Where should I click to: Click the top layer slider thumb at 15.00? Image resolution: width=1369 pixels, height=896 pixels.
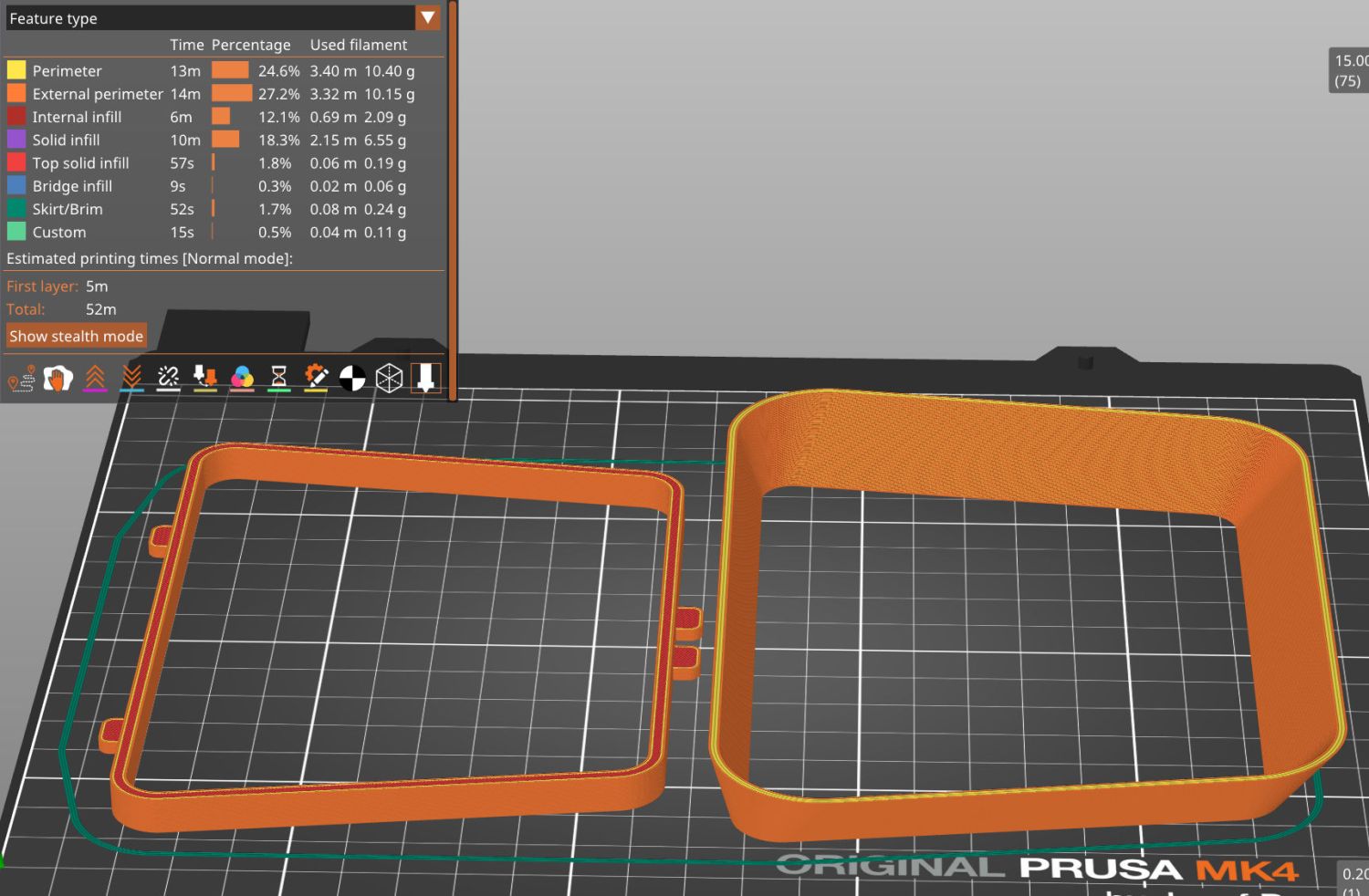click(x=1350, y=70)
